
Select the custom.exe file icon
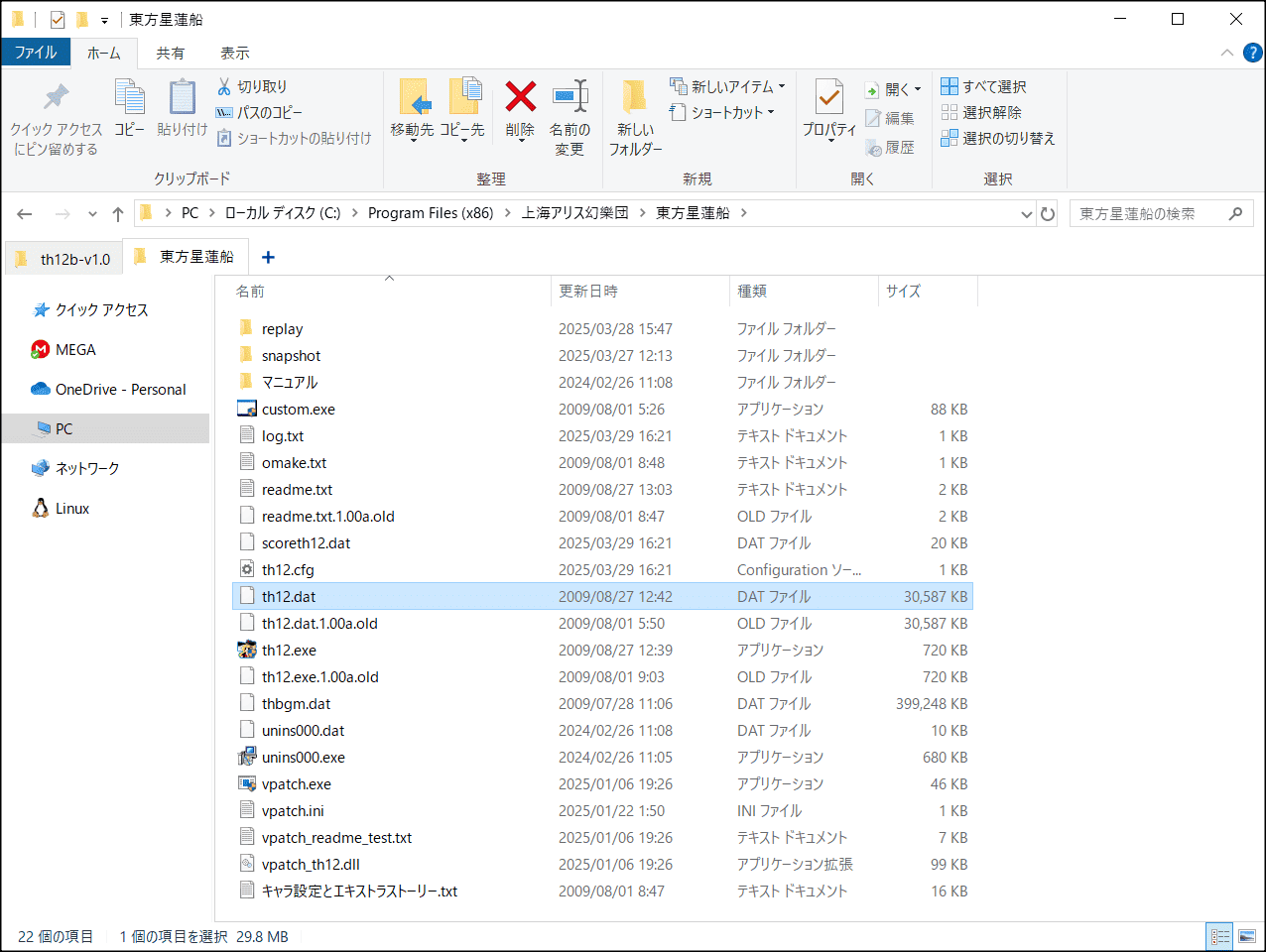(247, 409)
